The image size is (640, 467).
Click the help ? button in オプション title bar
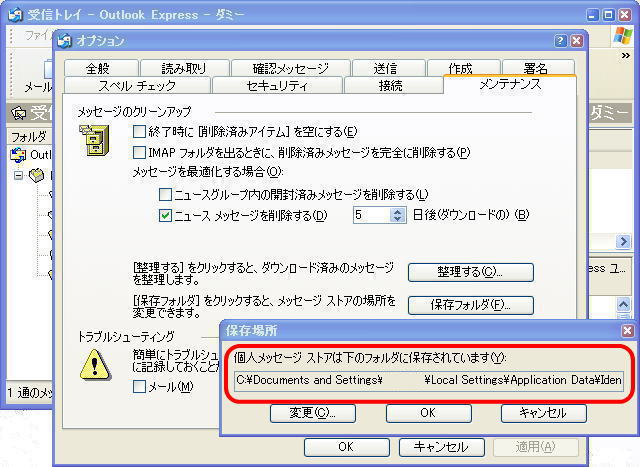[560, 40]
